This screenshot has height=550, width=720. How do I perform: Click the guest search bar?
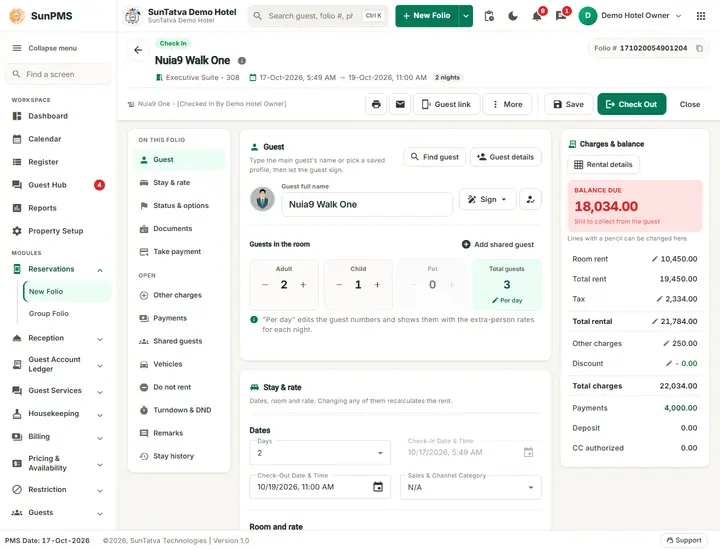pyautogui.click(x=318, y=16)
